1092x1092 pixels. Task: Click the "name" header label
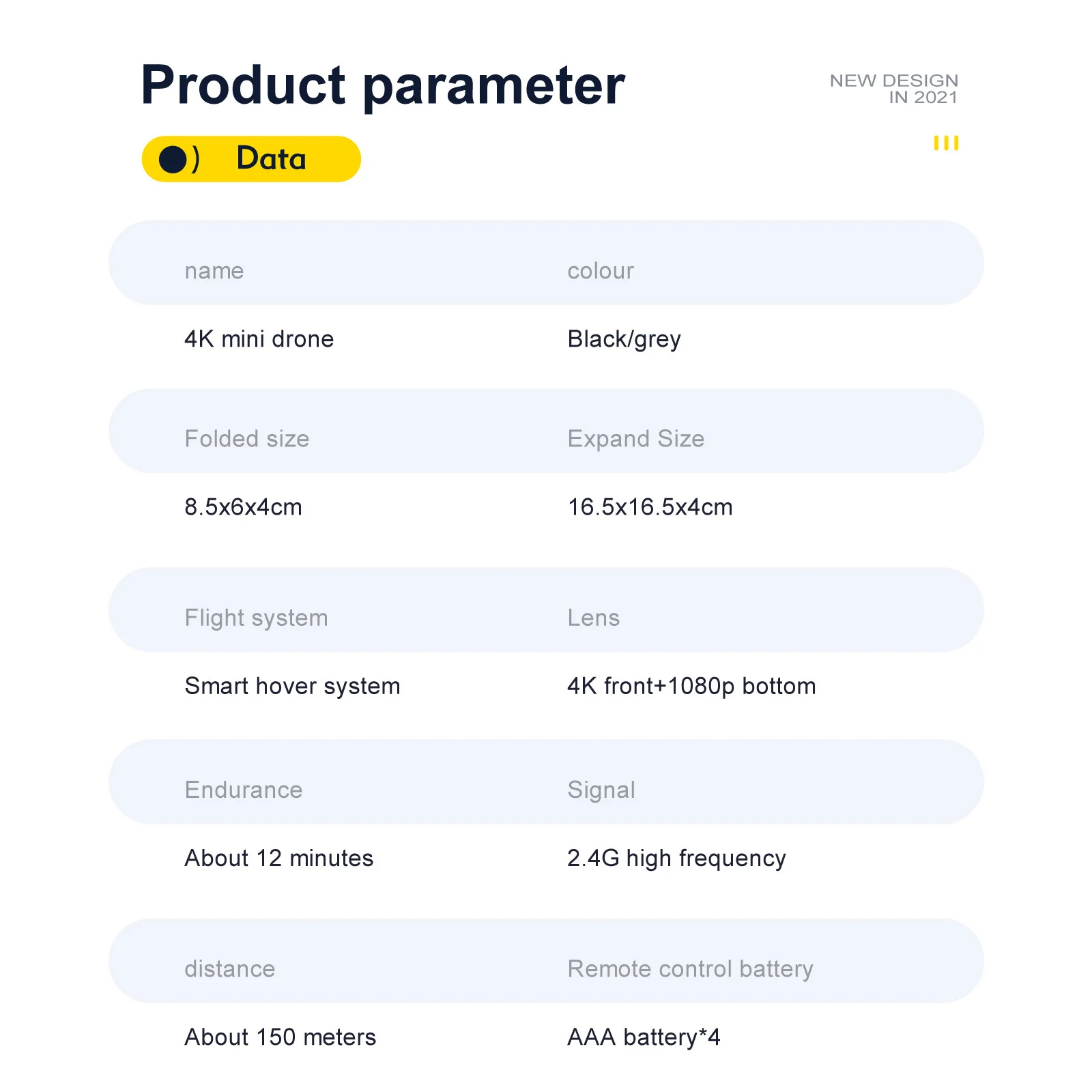tap(214, 271)
